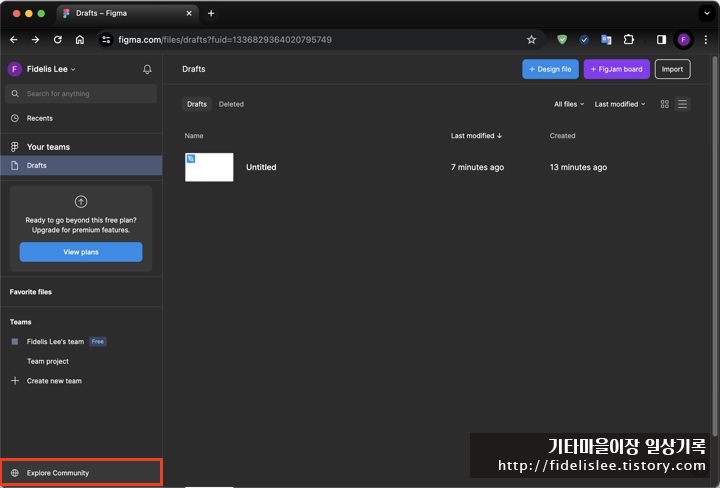Click the vertical page scrollbar
The width and height of the screenshot is (720, 488).
click(x=714, y=247)
